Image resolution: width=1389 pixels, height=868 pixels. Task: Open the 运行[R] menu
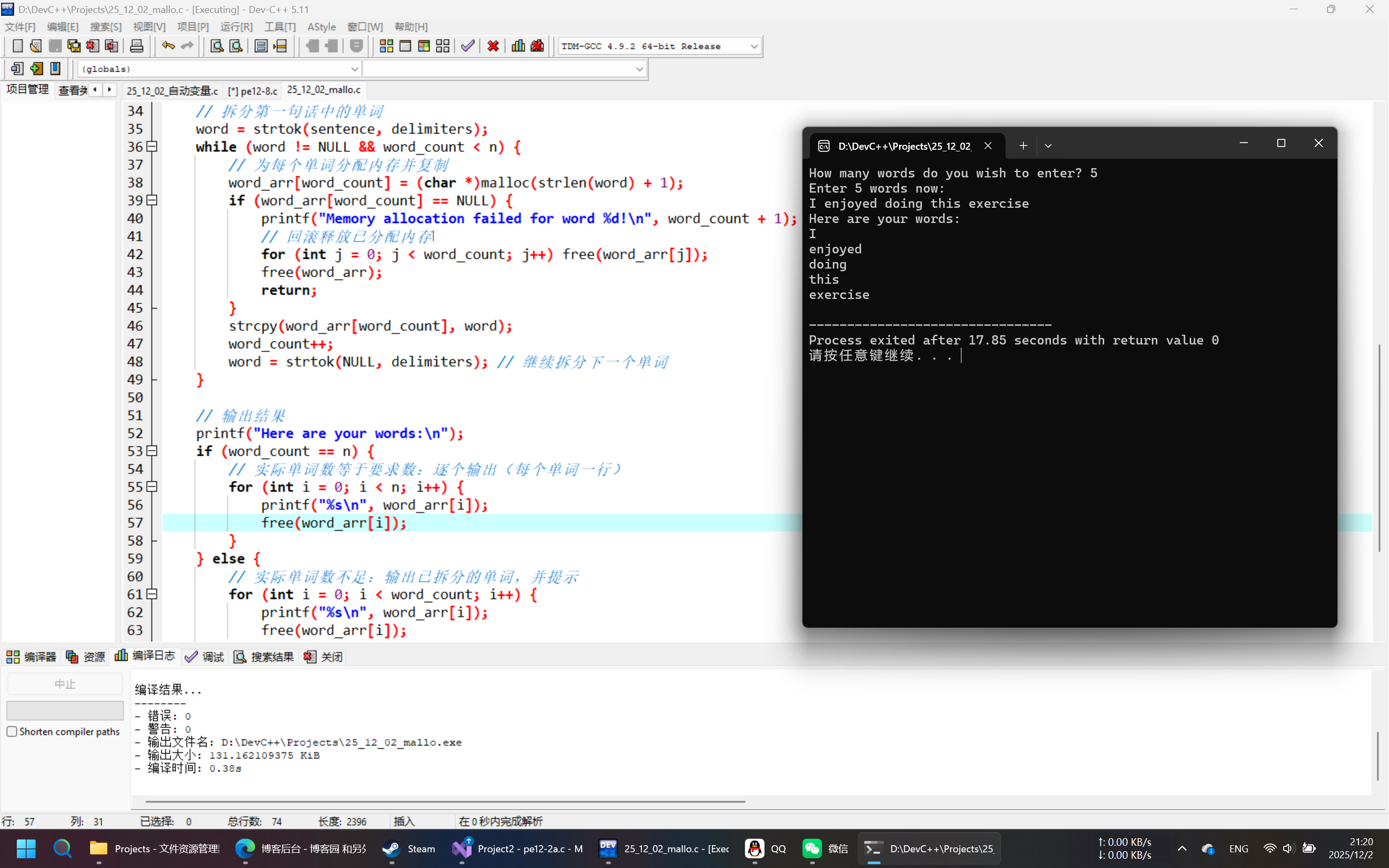236,27
